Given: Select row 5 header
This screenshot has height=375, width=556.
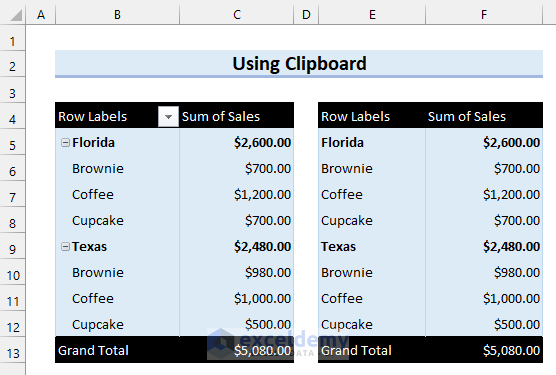Looking at the screenshot, I should point(12,142).
